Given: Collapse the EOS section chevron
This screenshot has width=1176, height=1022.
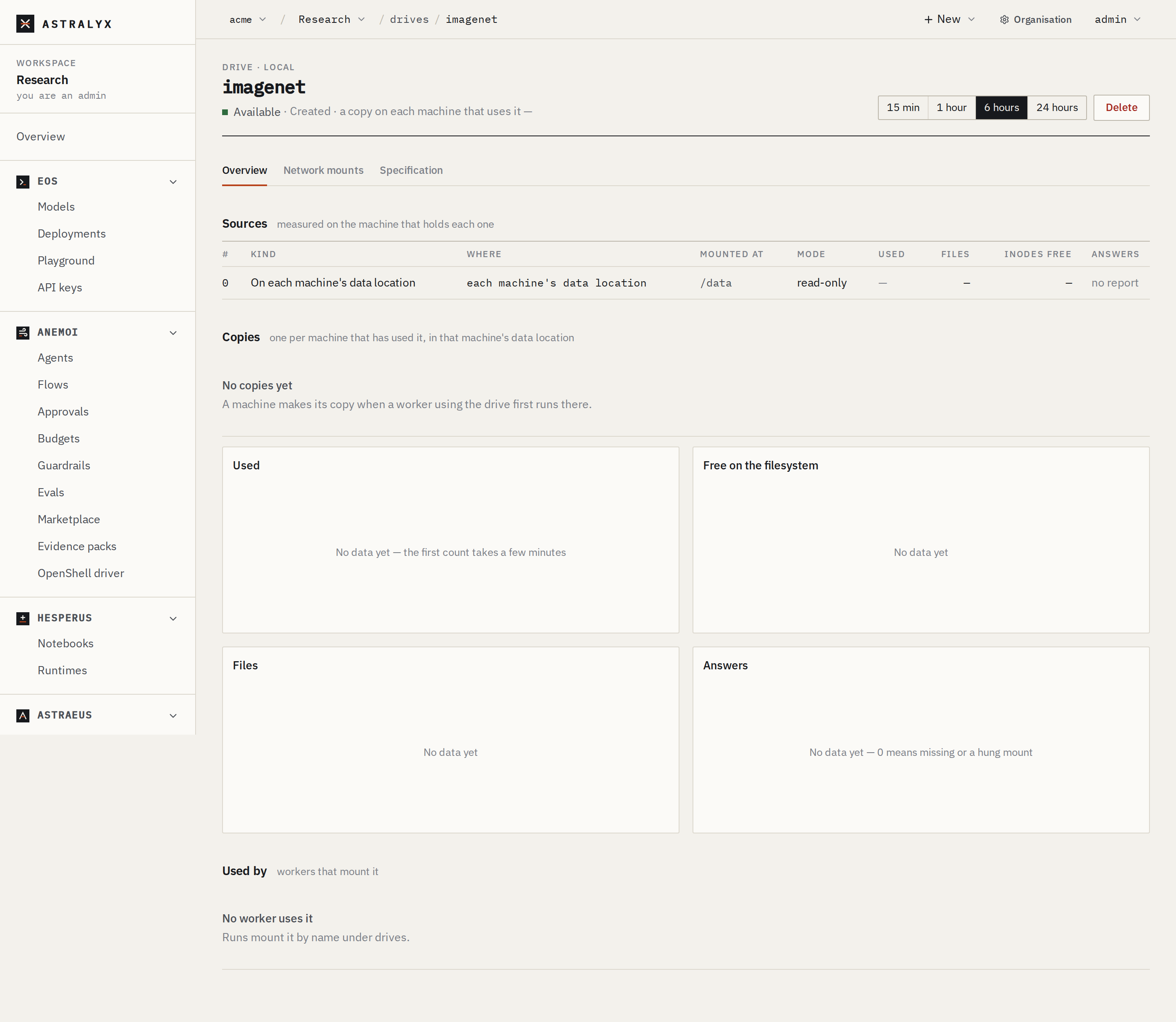Looking at the screenshot, I should click(x=174, y=182).
